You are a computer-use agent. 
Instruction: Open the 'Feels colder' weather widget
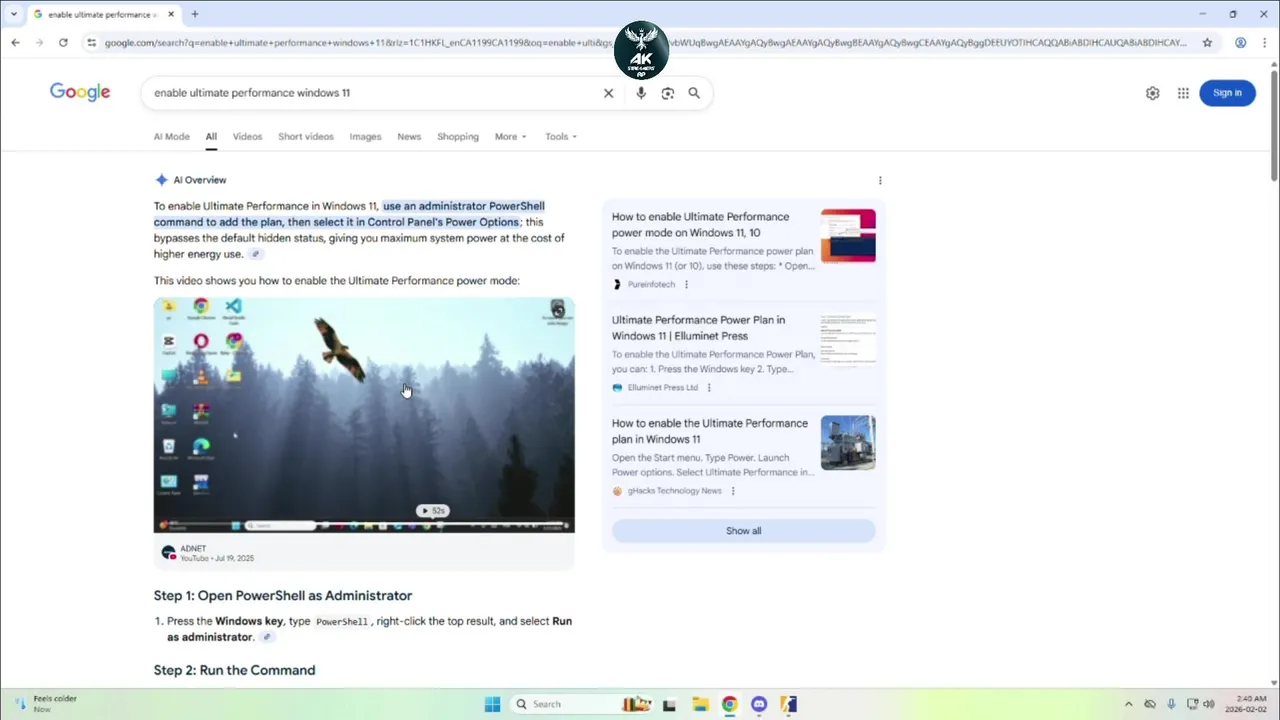(45, 704)
